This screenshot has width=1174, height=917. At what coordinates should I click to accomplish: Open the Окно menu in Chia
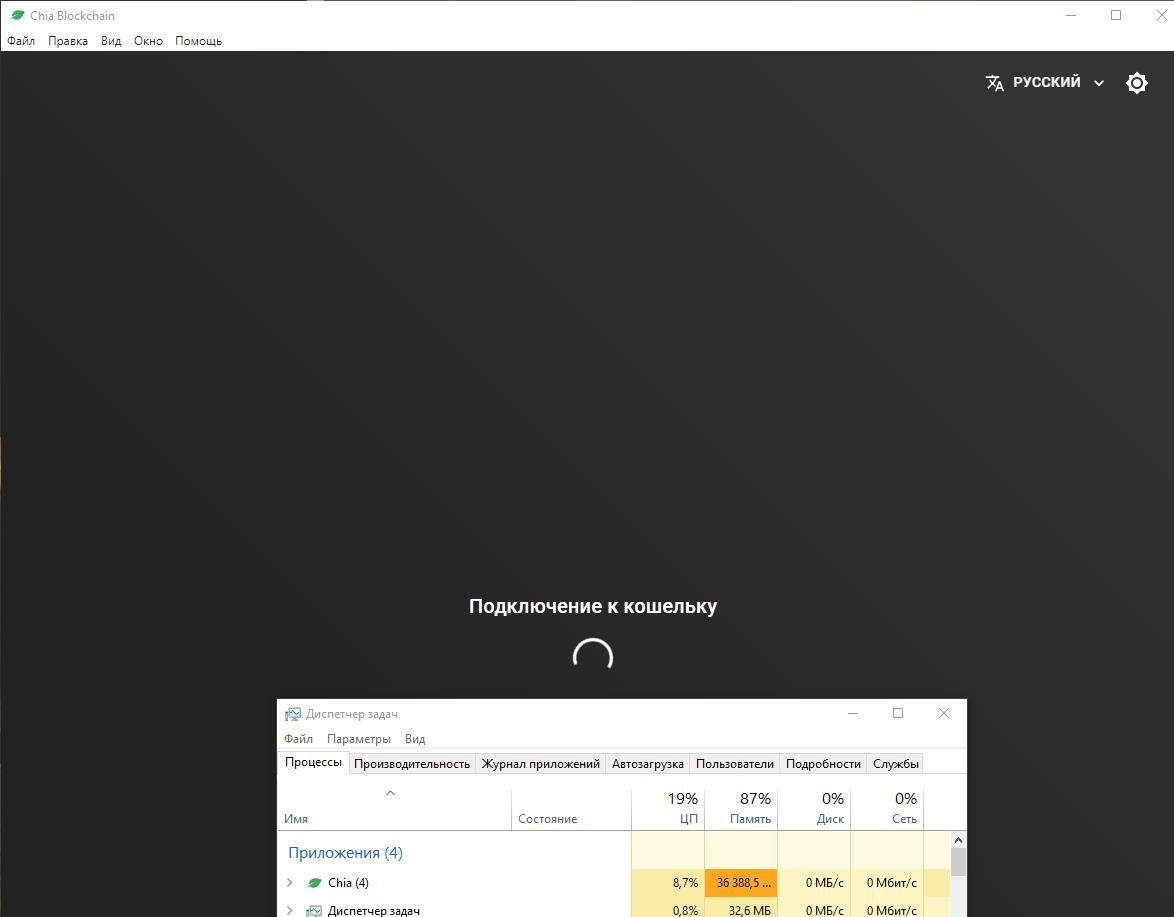(x=148, y=40)
